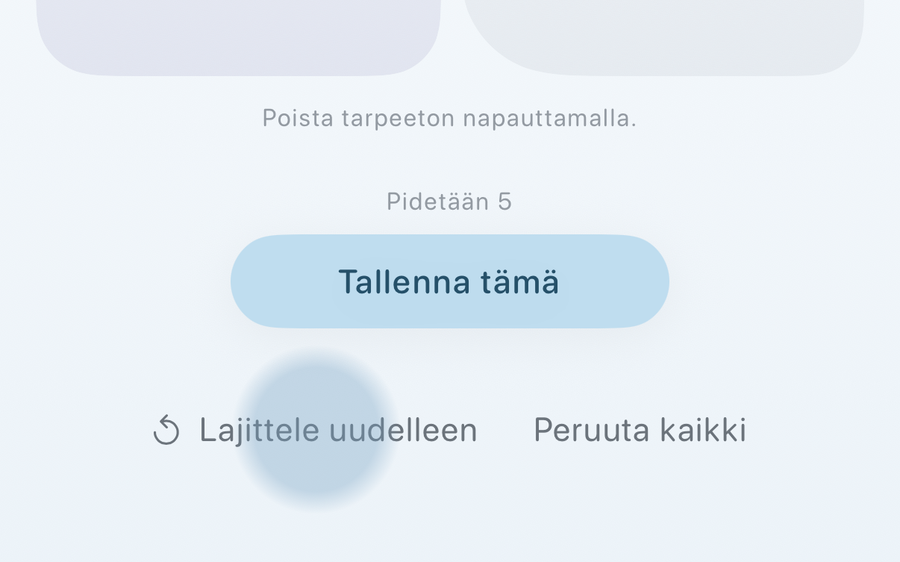The height and width of the screenshot is (562, 900).
Task: Re-sort items using the counterclockwise arrow icon
Action: 166,429
